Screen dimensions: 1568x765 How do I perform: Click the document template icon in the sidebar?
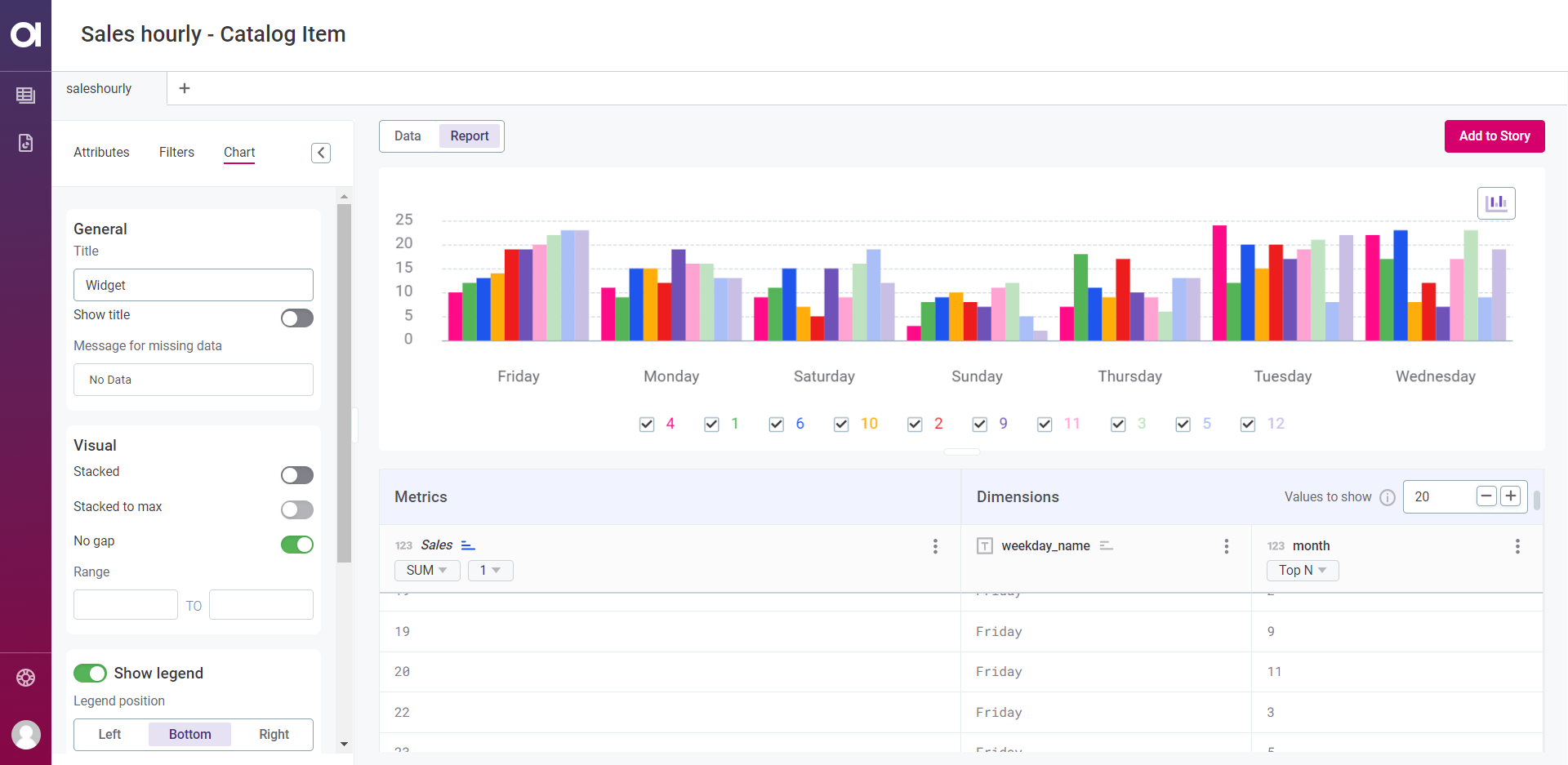coord(25,143)
